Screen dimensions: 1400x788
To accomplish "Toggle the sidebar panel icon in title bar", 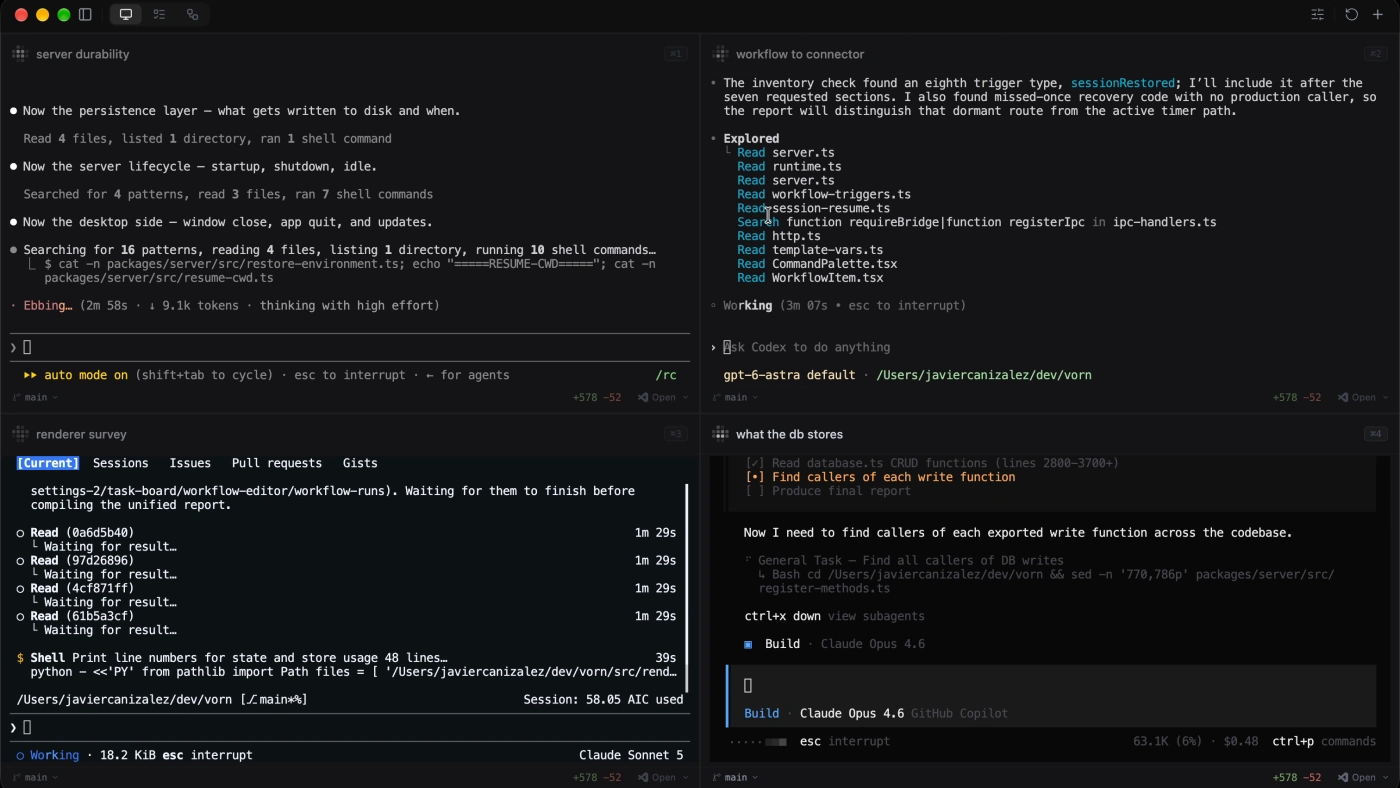I will click(x=85, y=14).
